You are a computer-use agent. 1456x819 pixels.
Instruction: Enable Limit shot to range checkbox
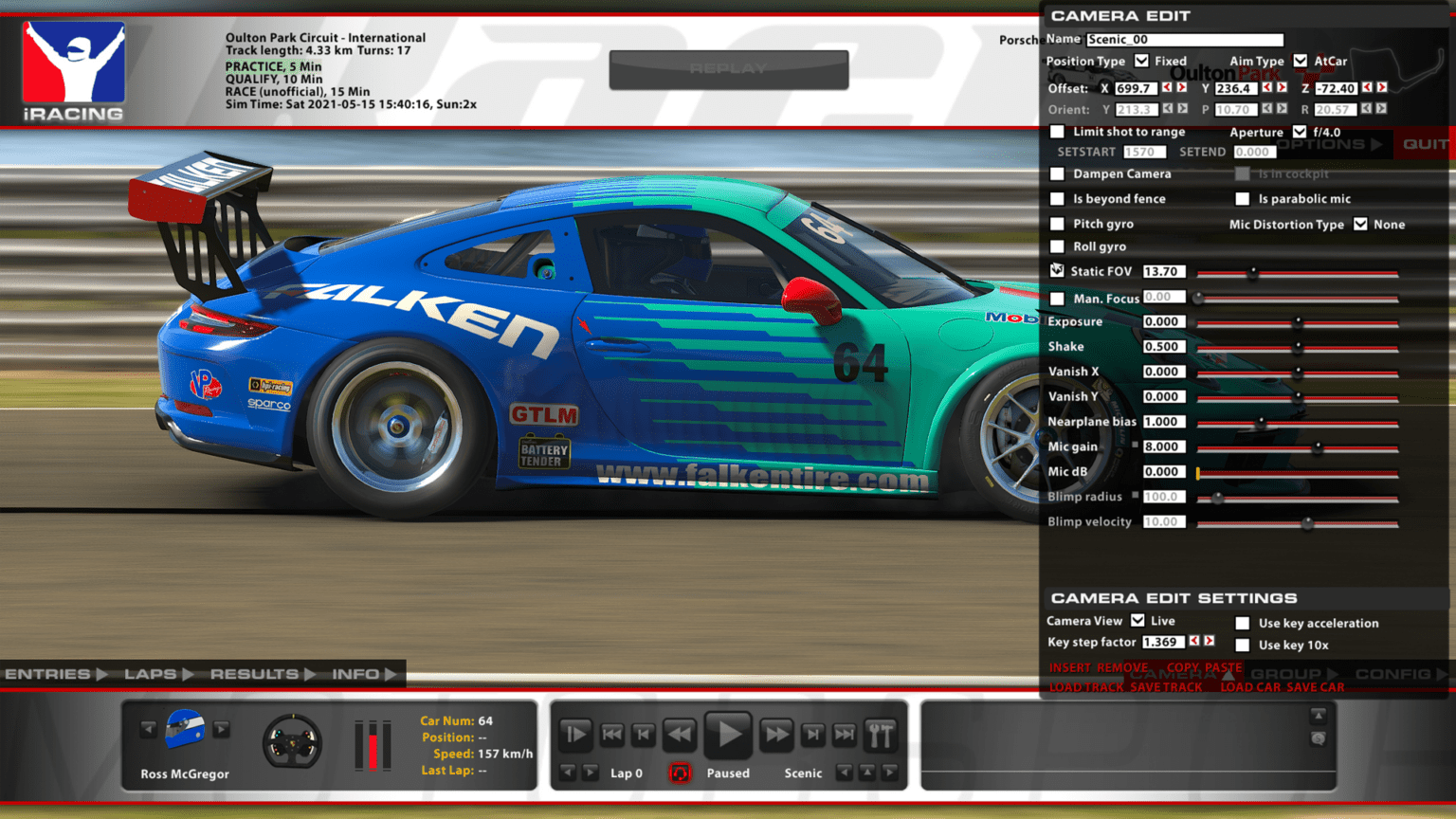tap(1057, 132)
